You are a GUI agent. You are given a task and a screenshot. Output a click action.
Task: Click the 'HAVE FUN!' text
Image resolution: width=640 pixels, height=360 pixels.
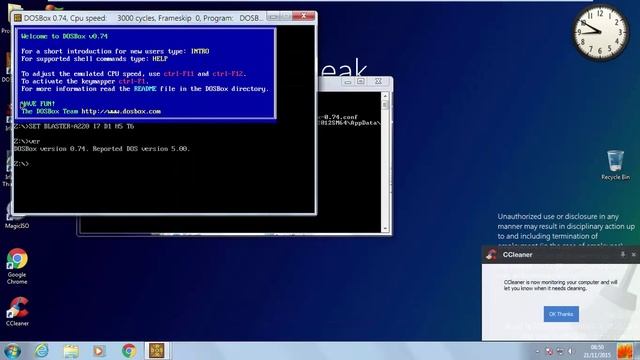(x=38, y=104)
